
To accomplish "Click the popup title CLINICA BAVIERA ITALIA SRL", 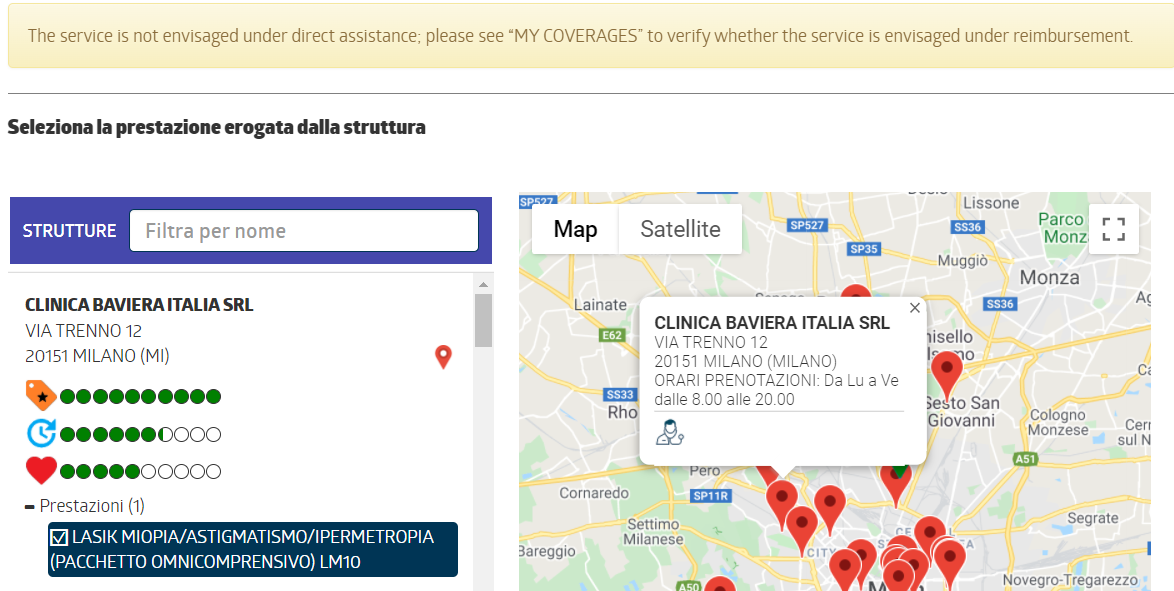I will coord(772,323).
